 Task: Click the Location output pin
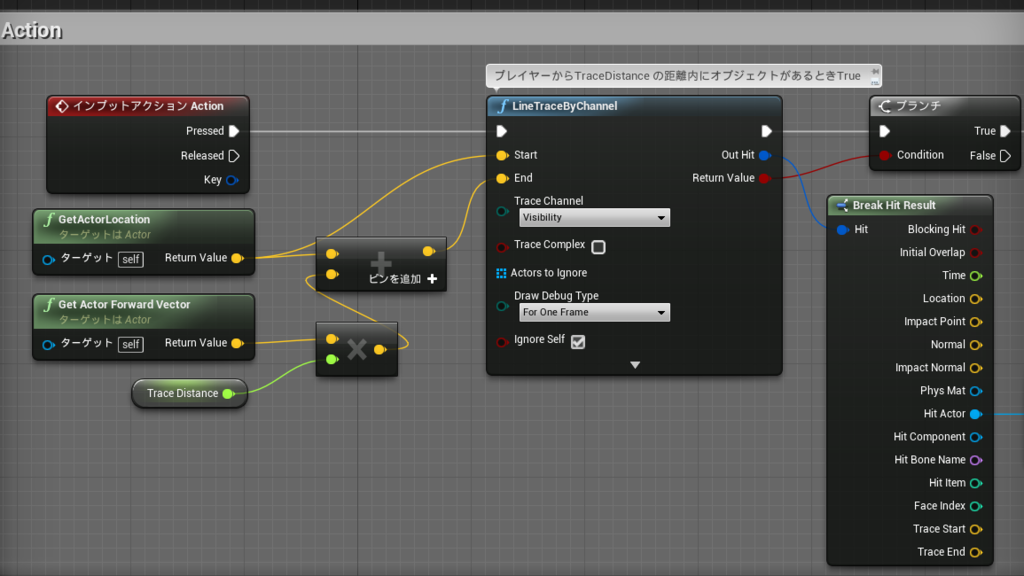pos(976,299)
